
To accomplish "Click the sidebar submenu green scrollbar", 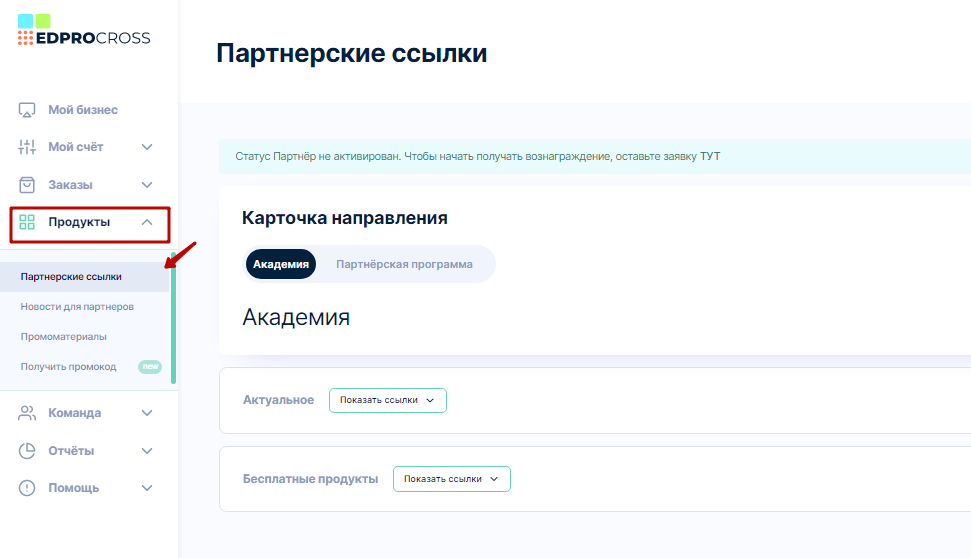I will (173, 319).
